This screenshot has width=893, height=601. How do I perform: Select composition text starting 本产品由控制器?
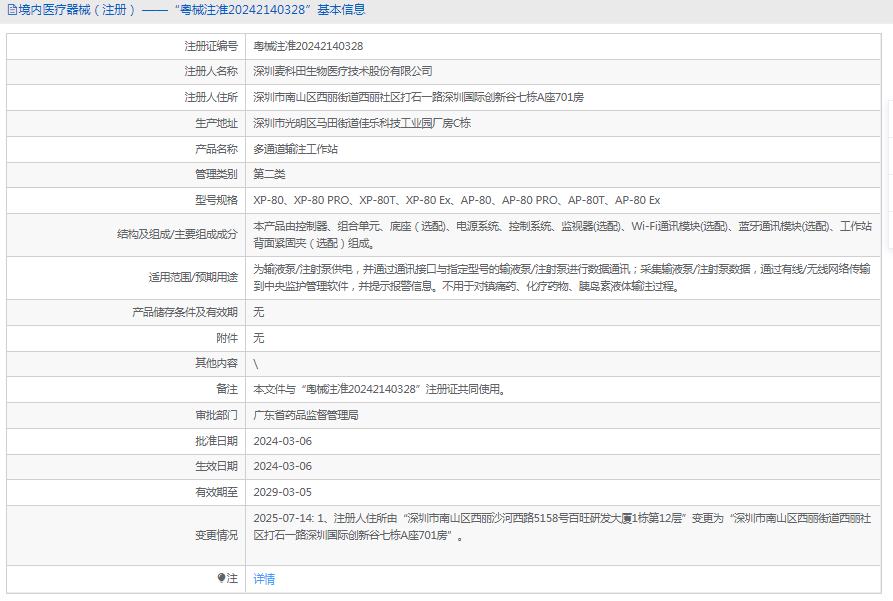[563, 235]
